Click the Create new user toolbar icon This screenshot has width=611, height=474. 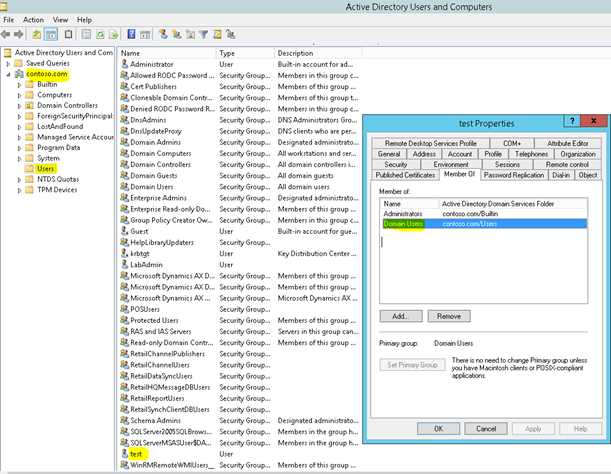165,34
